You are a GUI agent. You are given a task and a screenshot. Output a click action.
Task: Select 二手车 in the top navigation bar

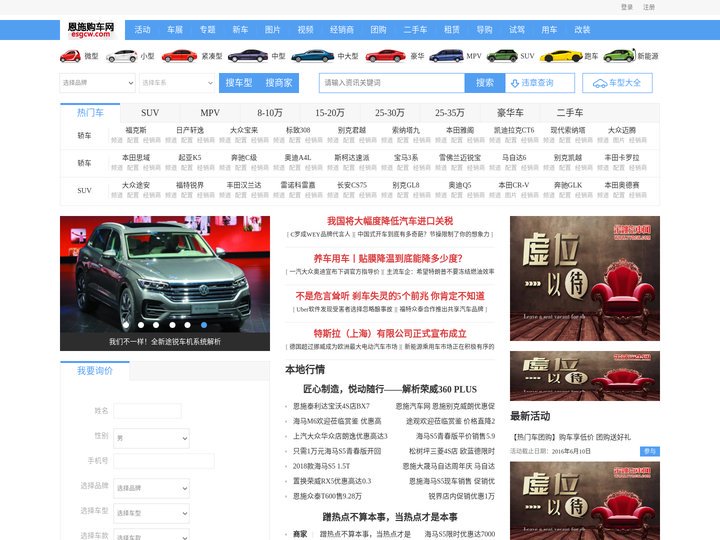click(415, 30)
